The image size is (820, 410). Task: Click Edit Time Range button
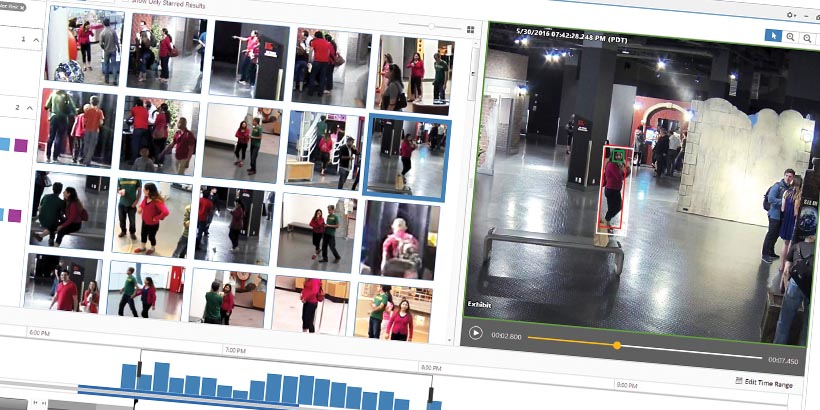pos(763,383)
